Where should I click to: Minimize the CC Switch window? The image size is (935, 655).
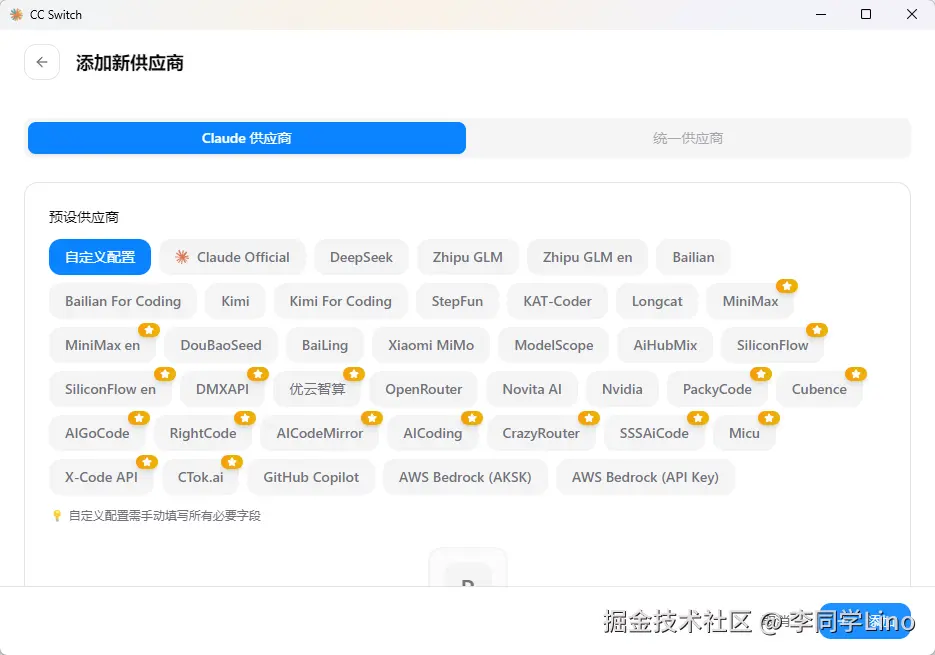click(821, 14)
